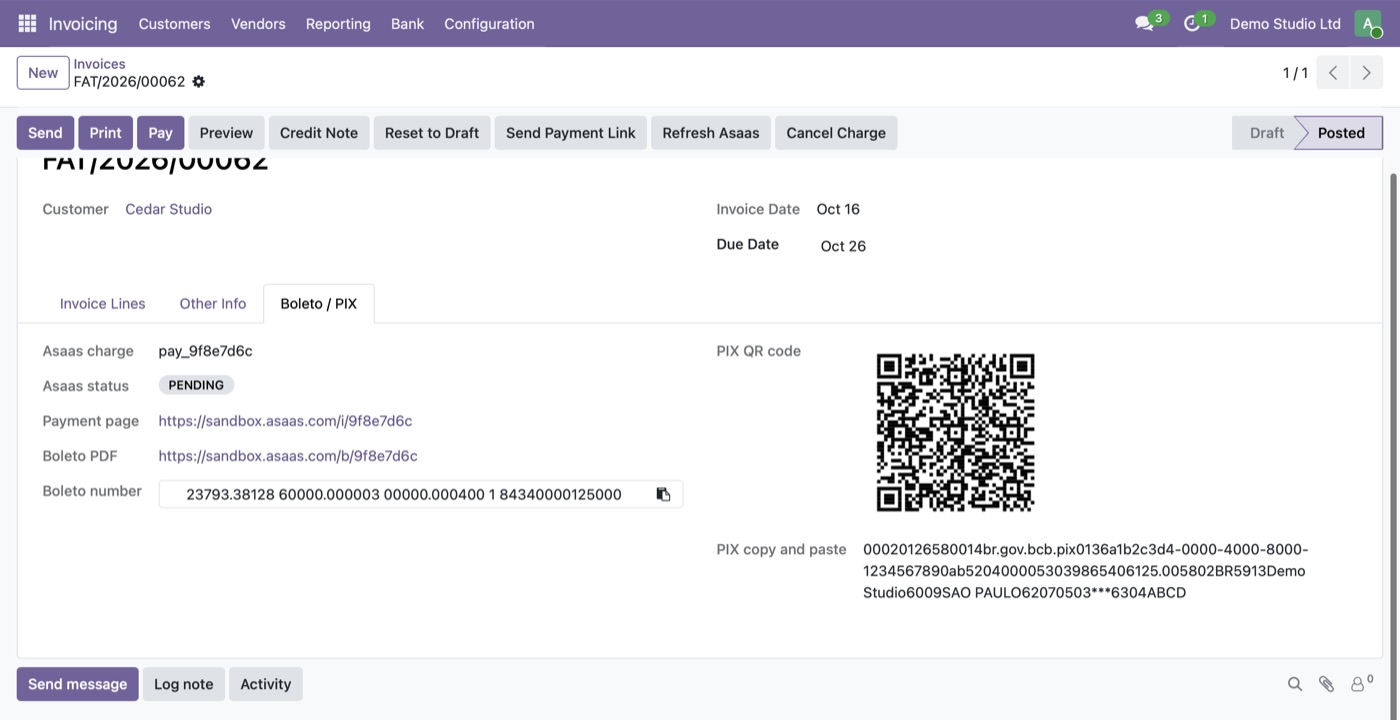
Task: Reset the invoice to Draft
Action: click(432, 133)
